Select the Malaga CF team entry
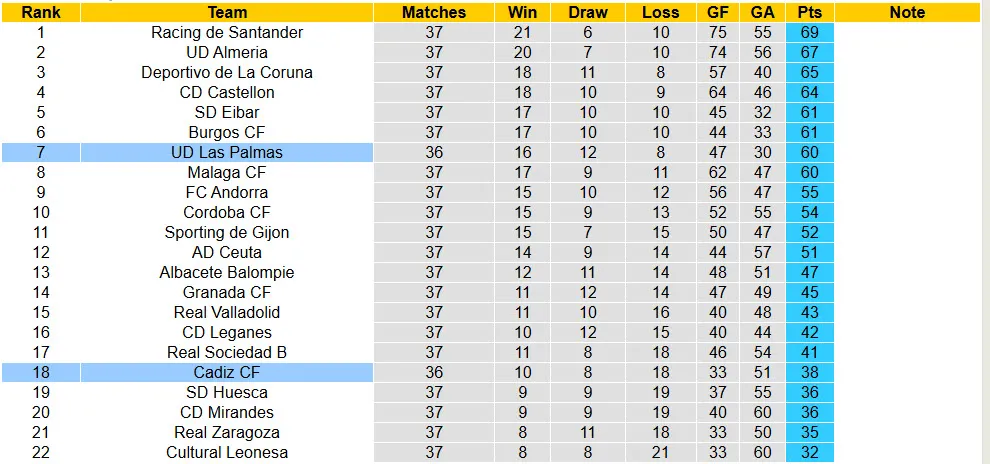This screenshot has width=990, height=464. pos(227,172)
